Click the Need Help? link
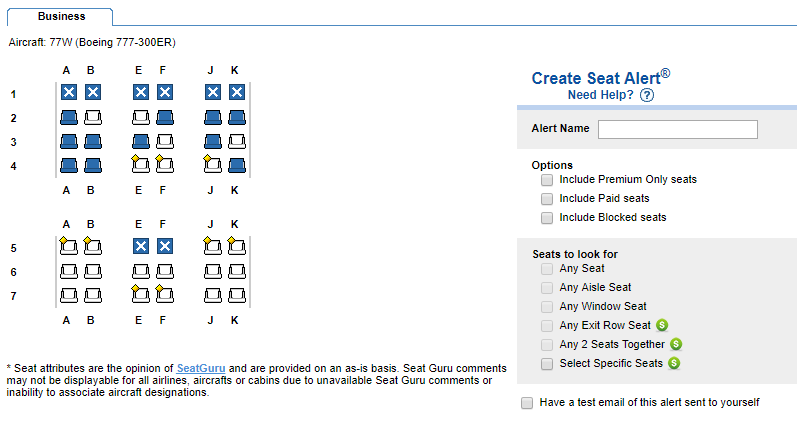 point(600,95)
